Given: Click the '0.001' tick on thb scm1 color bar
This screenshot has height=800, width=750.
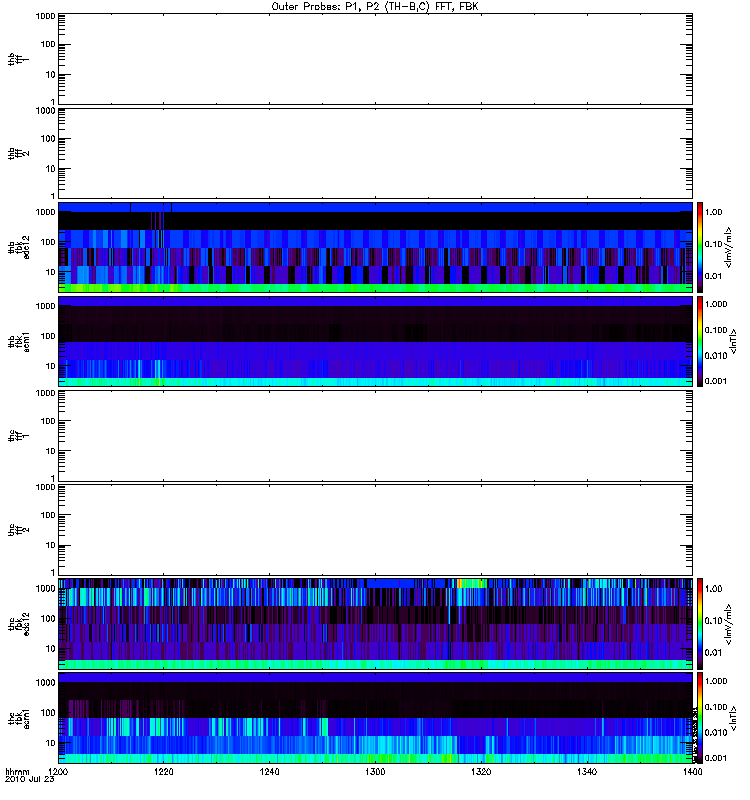Looking at the screenshot, I should click(x=716, y=381).
